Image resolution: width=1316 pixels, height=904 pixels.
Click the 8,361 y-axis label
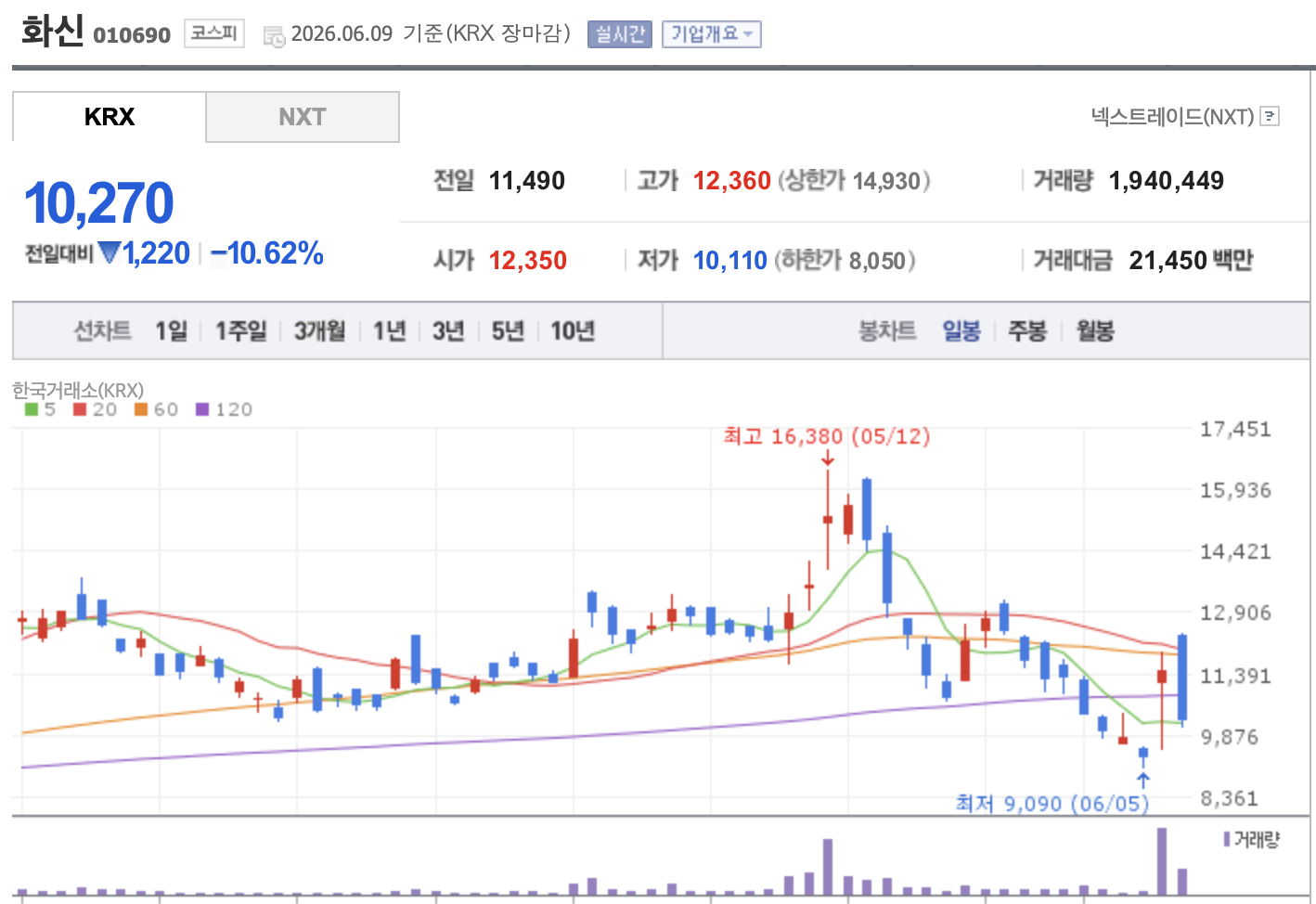tap(1230, 798)
